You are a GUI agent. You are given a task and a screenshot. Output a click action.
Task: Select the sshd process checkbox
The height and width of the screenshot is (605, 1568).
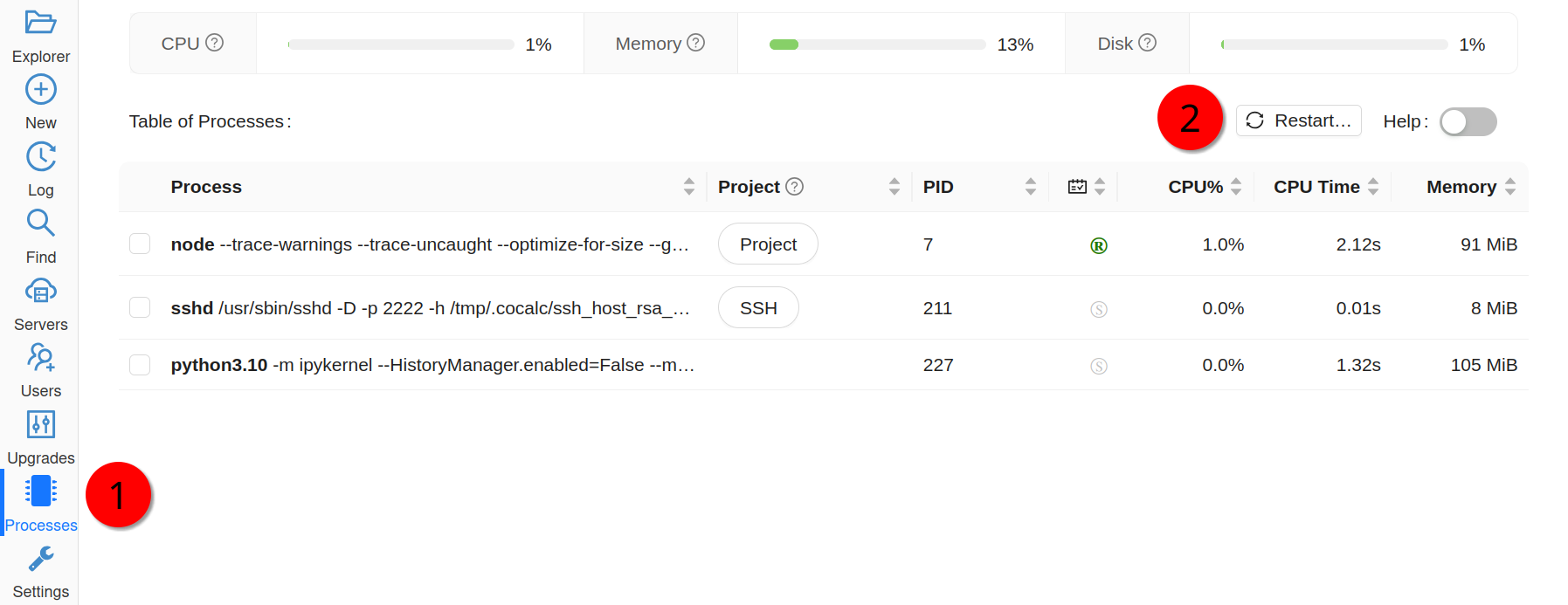tap(140, 307)
